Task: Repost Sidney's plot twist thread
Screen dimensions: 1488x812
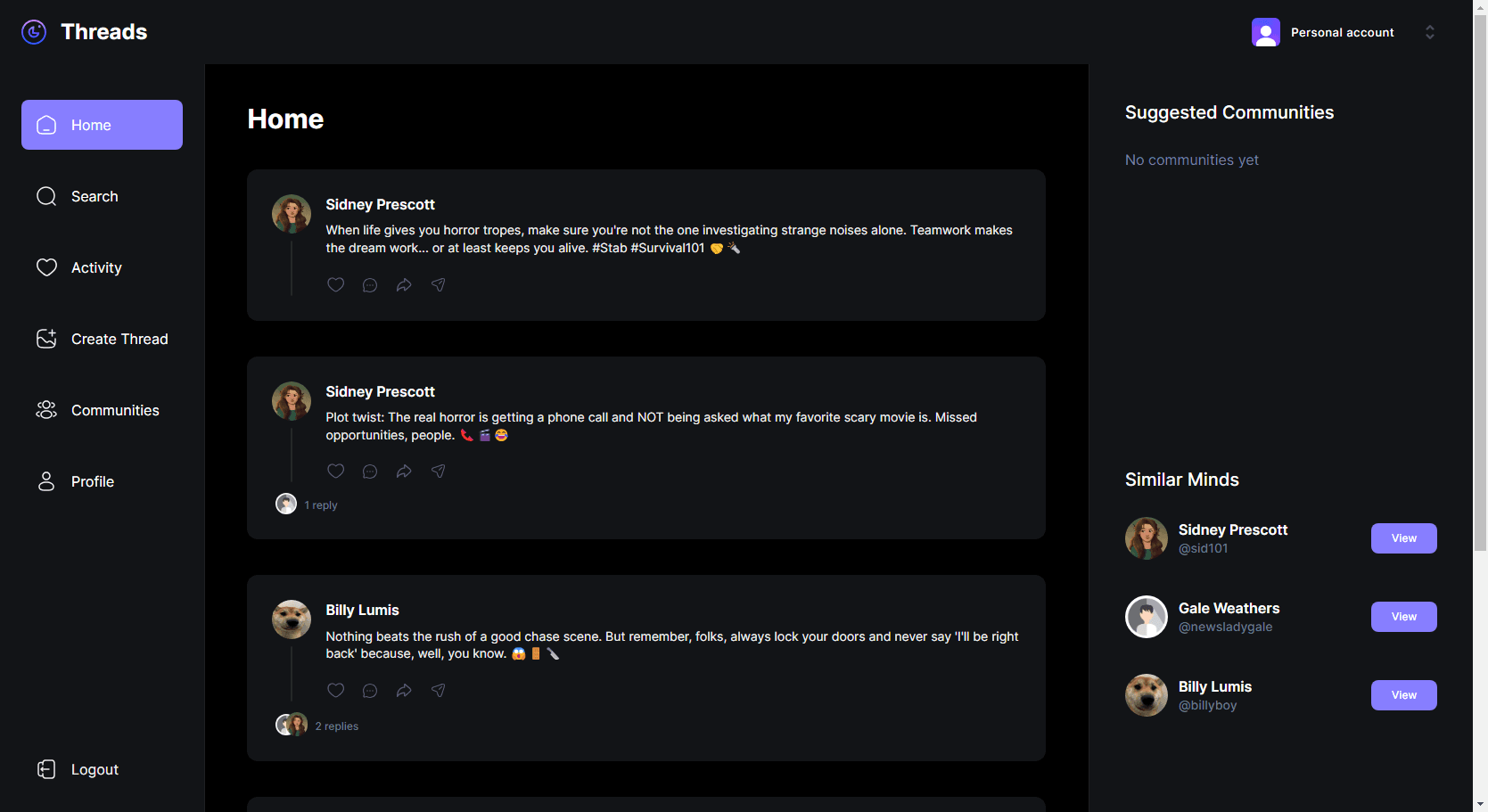Action: coord(404,472)
